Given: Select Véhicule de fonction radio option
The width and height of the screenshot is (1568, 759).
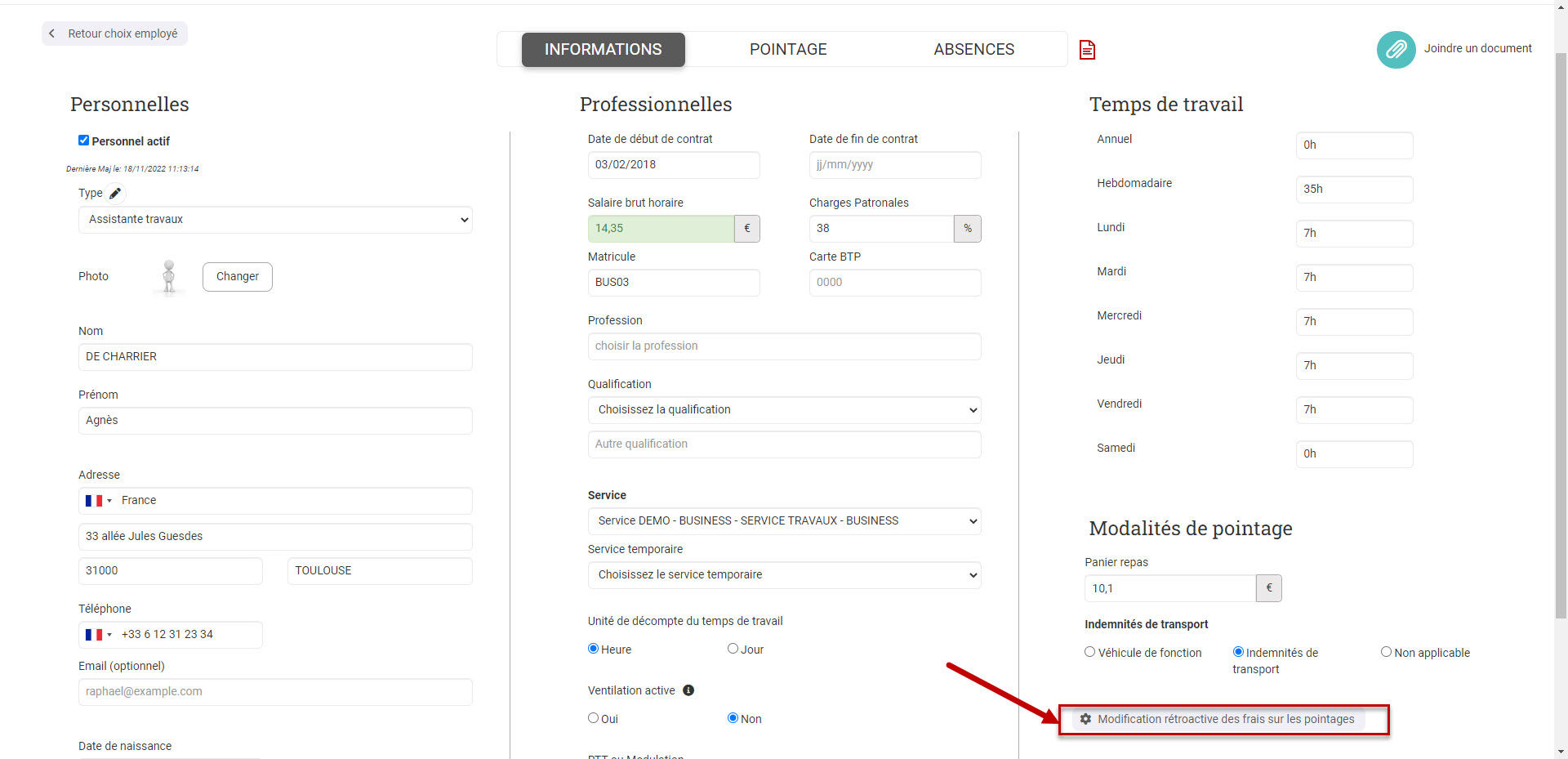Looking at the screenshot, I should pyautogui.click(x=1089, y=652).
